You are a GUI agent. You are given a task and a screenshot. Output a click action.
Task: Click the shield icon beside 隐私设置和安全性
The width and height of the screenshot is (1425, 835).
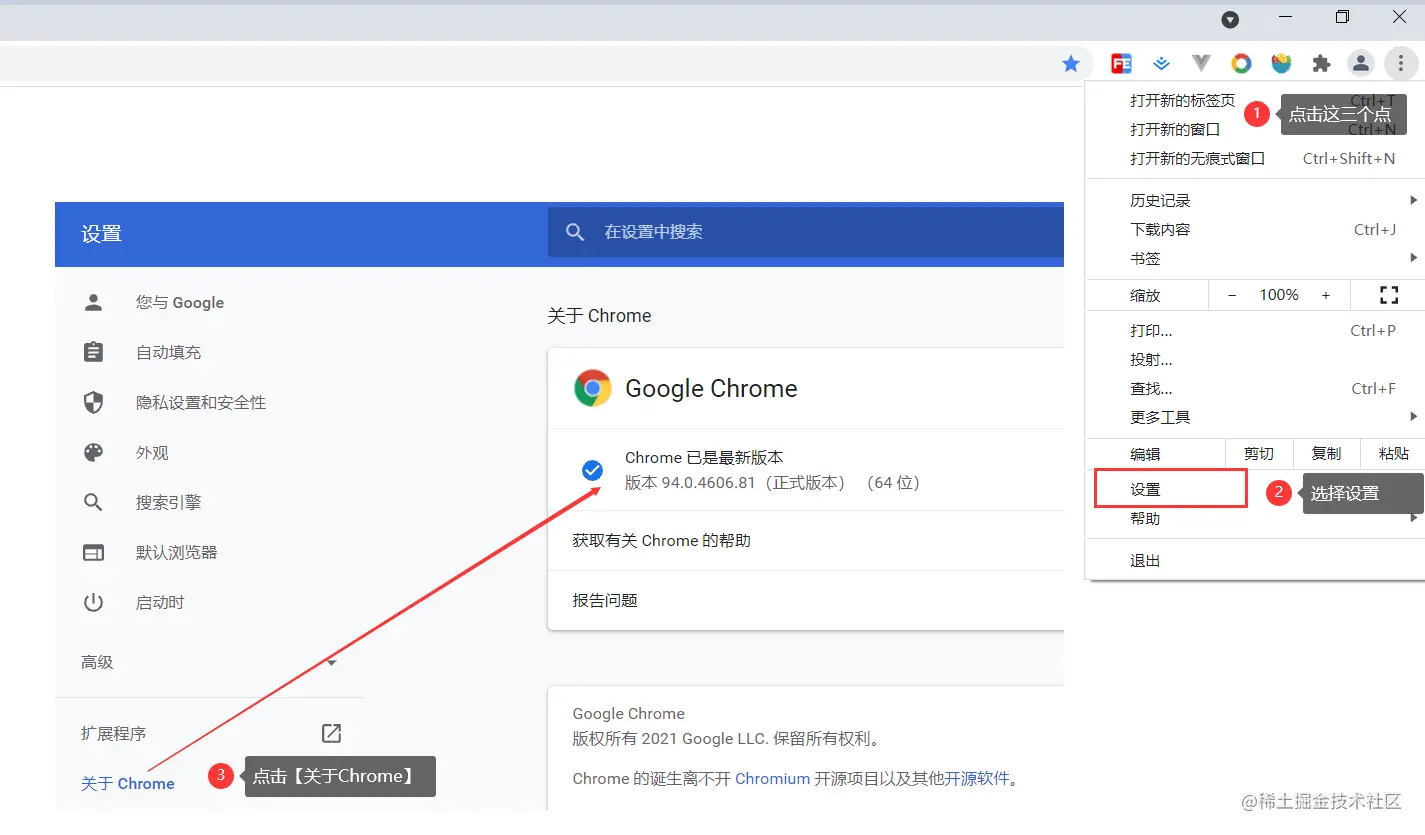(93, 402)
